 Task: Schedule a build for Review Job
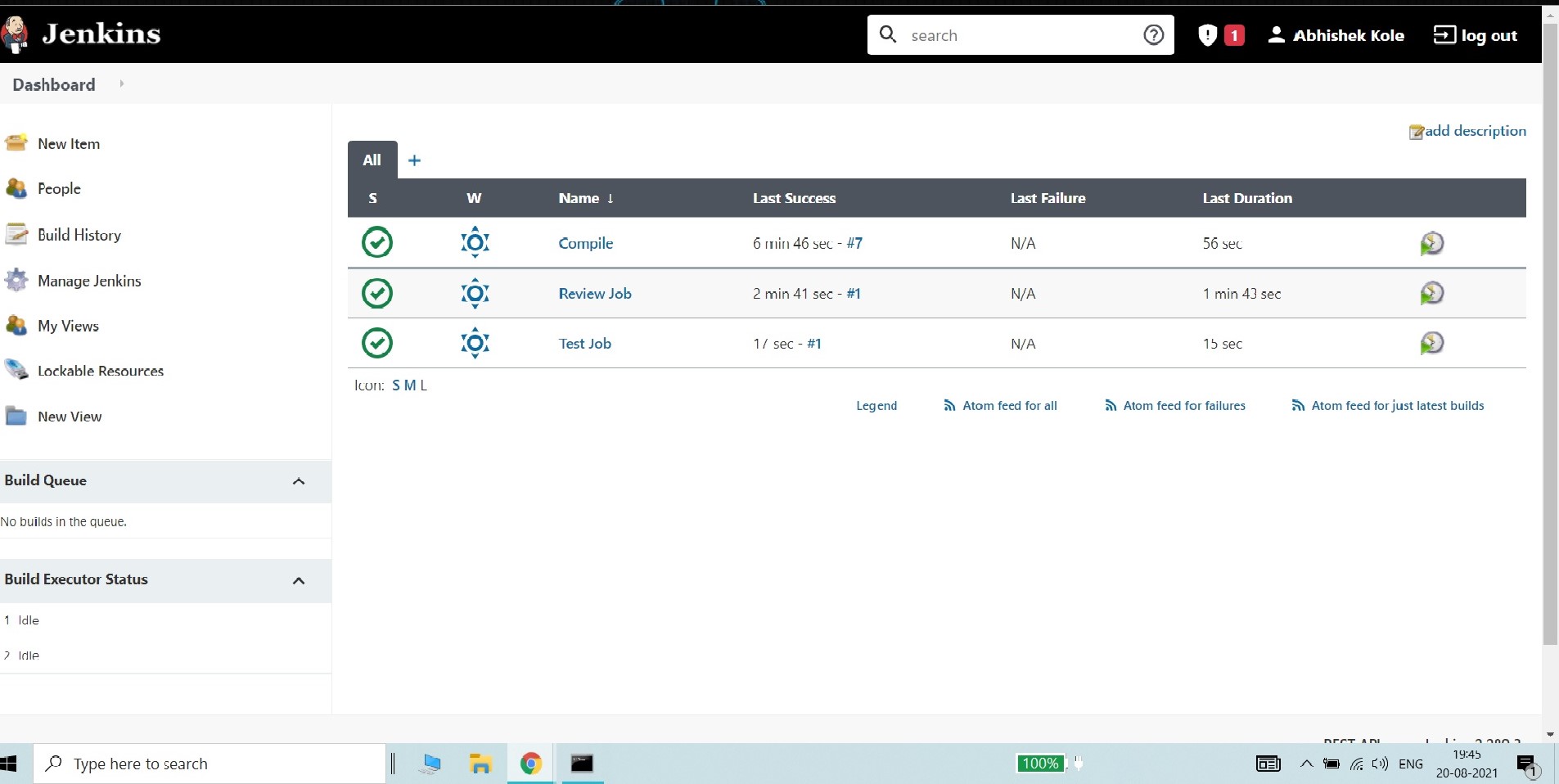[1431, 293]
